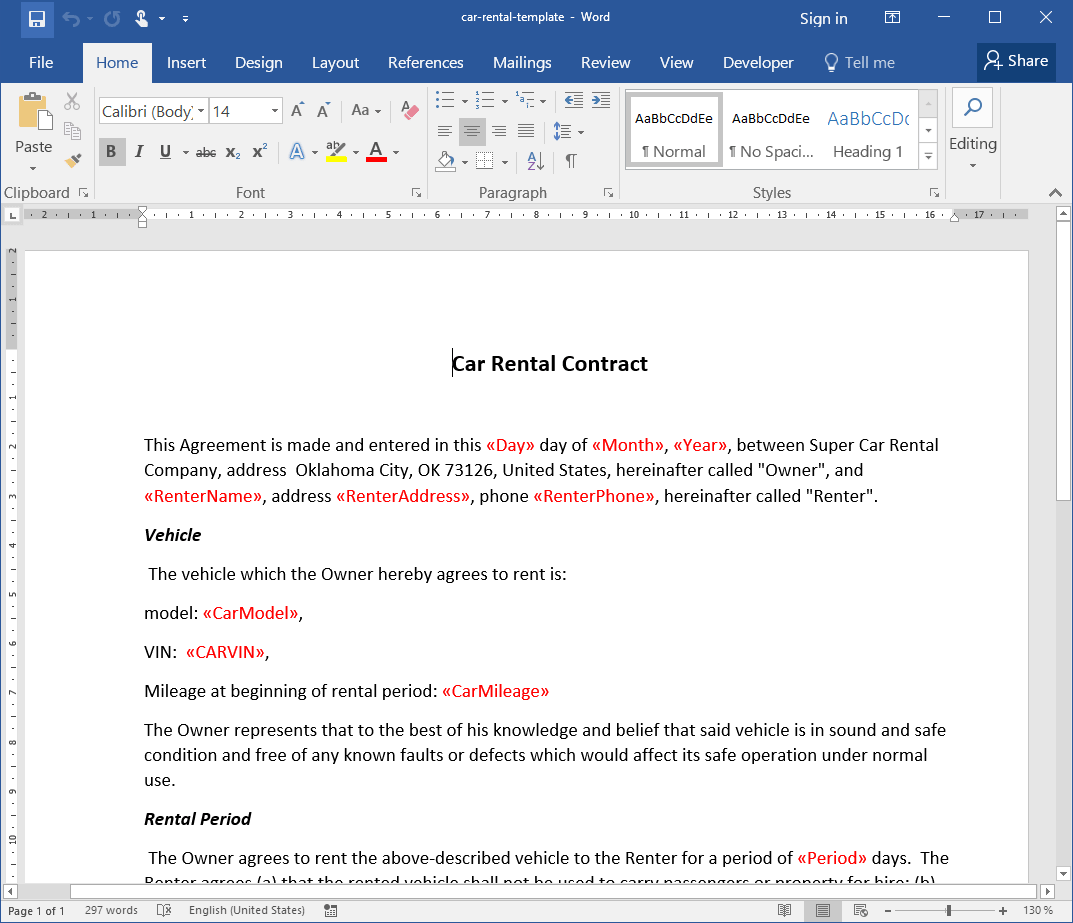1073x923 pixels.
Task: Enable center alignment
Action: pos(471,131)
